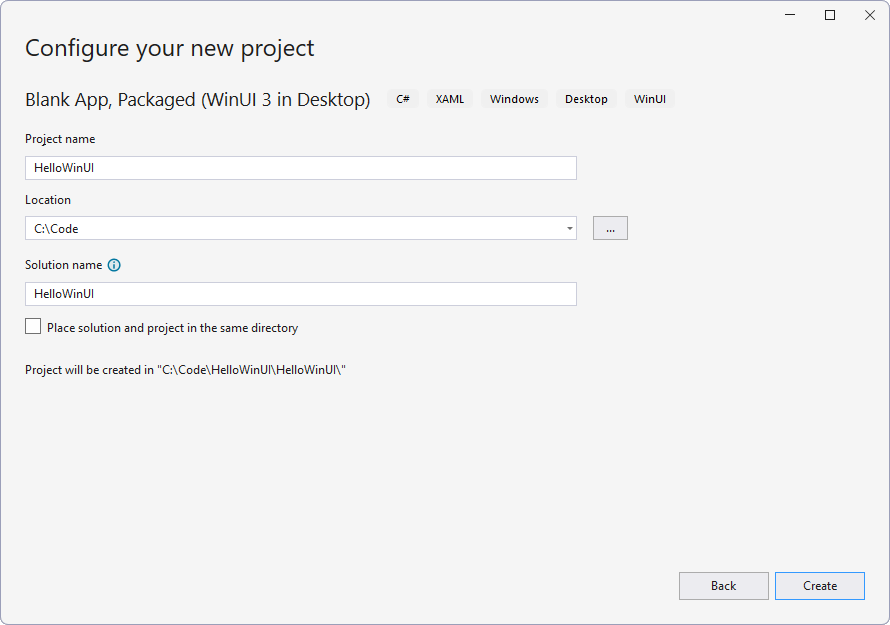
Task: Click the Back button
Action: [x=723, y=586]
